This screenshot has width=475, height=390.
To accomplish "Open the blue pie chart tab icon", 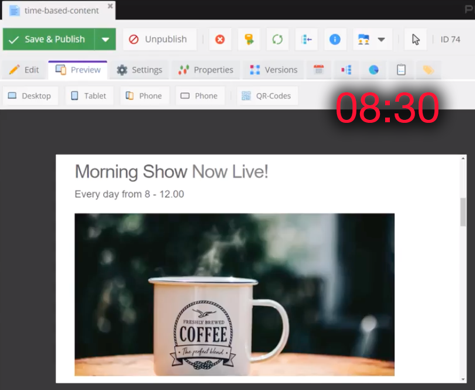I will coord(373,70).
